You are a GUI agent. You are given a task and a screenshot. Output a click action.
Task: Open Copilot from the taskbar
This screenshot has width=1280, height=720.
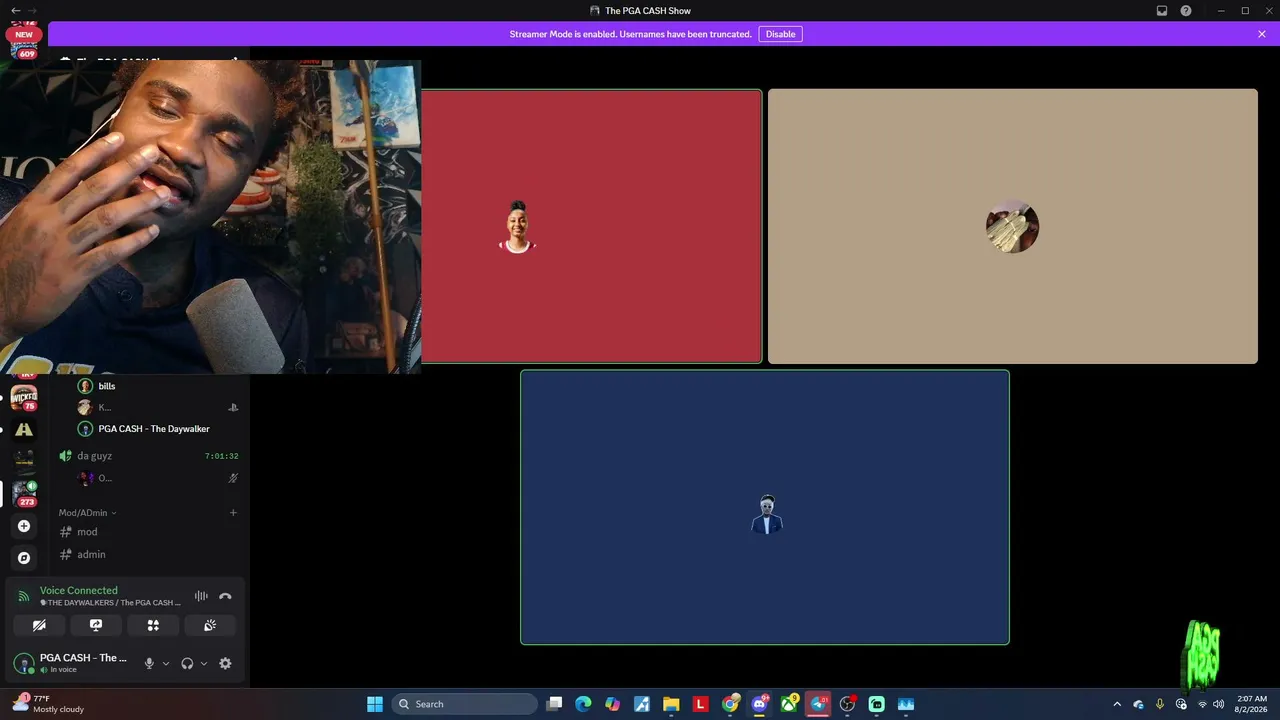click(x=612, y=704)
